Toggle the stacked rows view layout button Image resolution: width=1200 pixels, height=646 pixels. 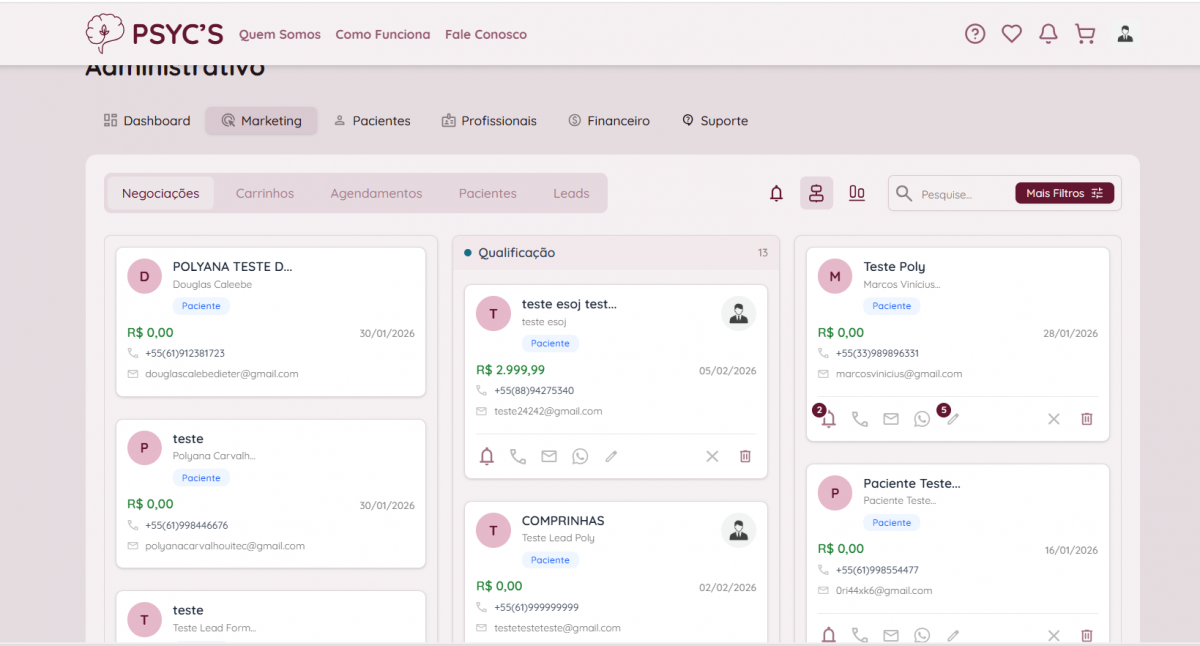(x=816, y=193)
